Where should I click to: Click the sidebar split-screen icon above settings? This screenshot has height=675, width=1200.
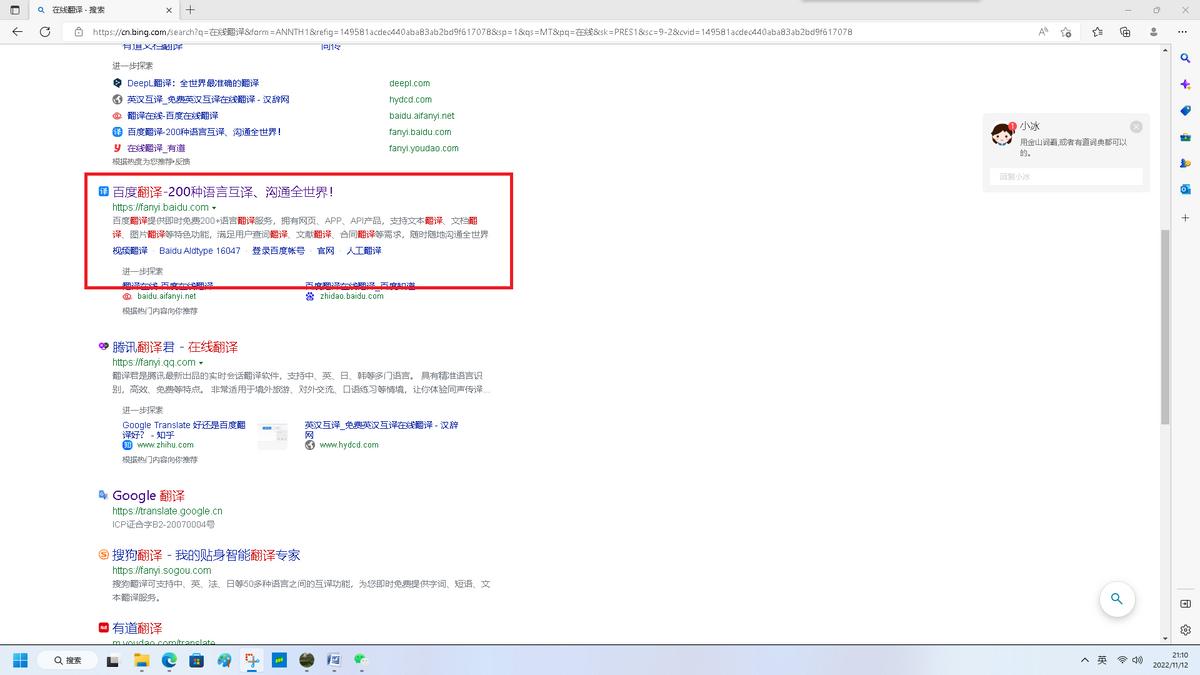(1185, 604)
